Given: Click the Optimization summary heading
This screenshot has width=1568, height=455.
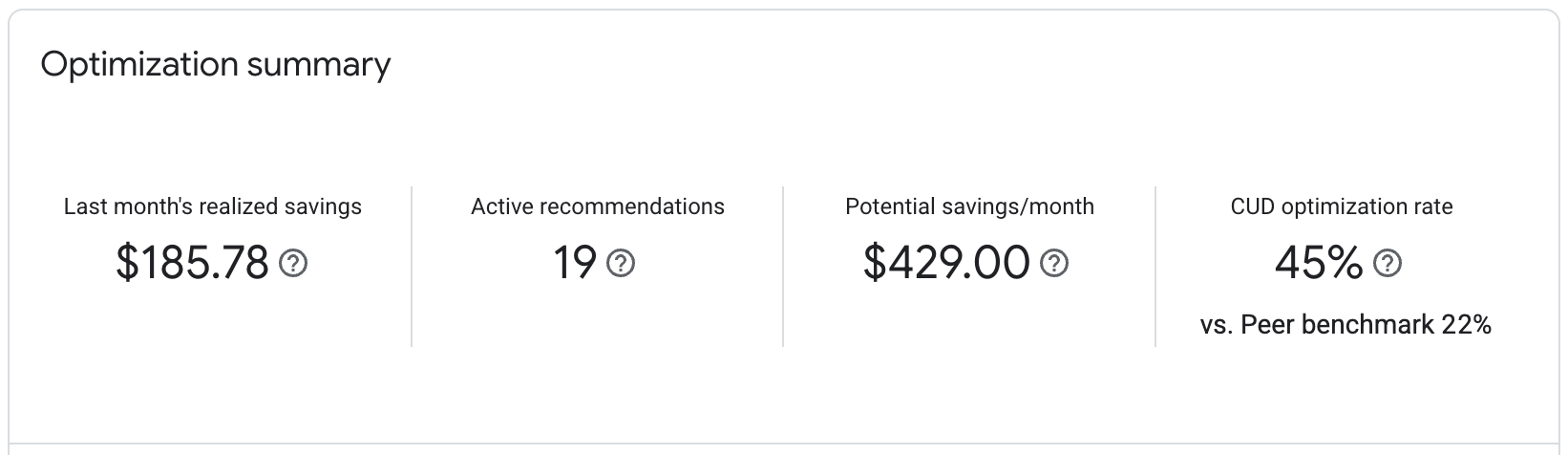Looking at the screenshot, I should point(216,65).
